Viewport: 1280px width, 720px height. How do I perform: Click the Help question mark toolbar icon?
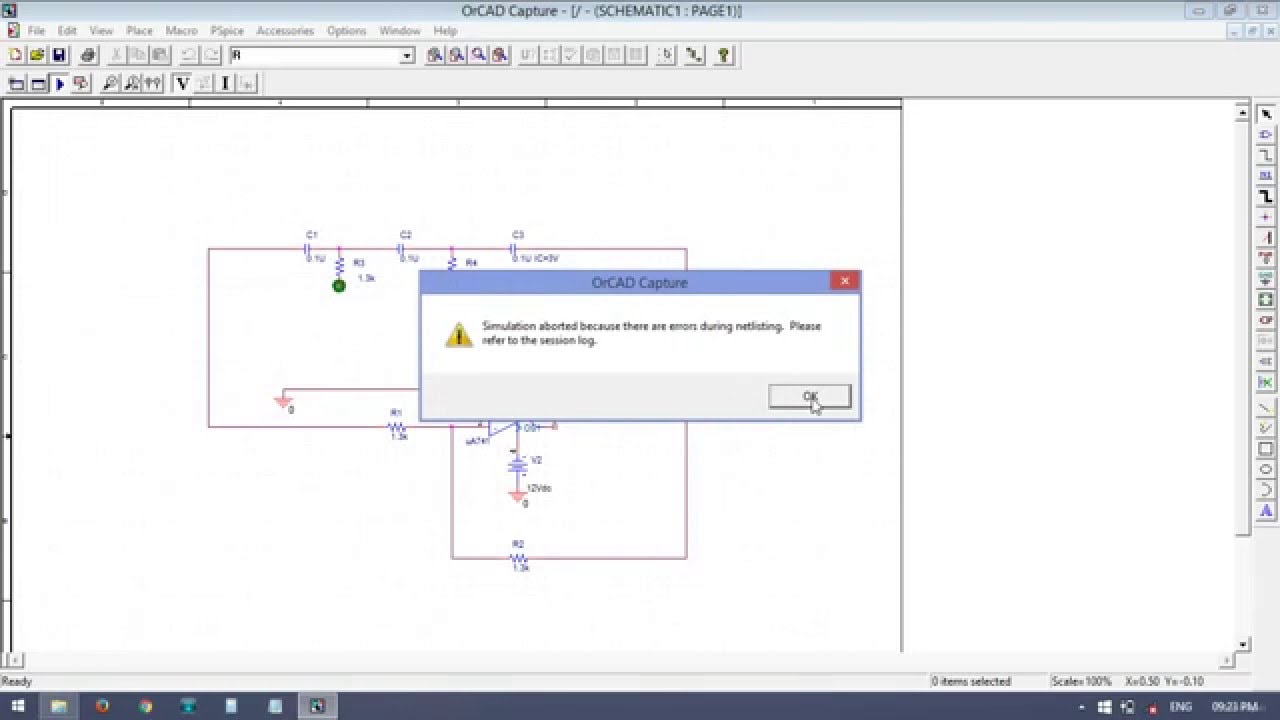[723, 55]
